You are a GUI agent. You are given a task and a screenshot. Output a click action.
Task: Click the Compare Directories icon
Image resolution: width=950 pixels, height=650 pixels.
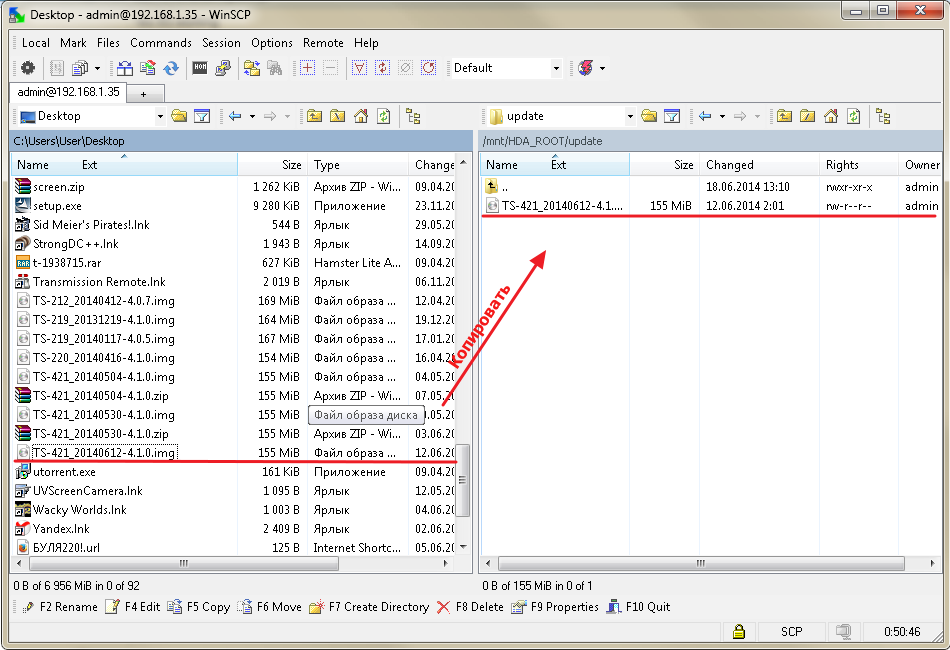(125, 68)
